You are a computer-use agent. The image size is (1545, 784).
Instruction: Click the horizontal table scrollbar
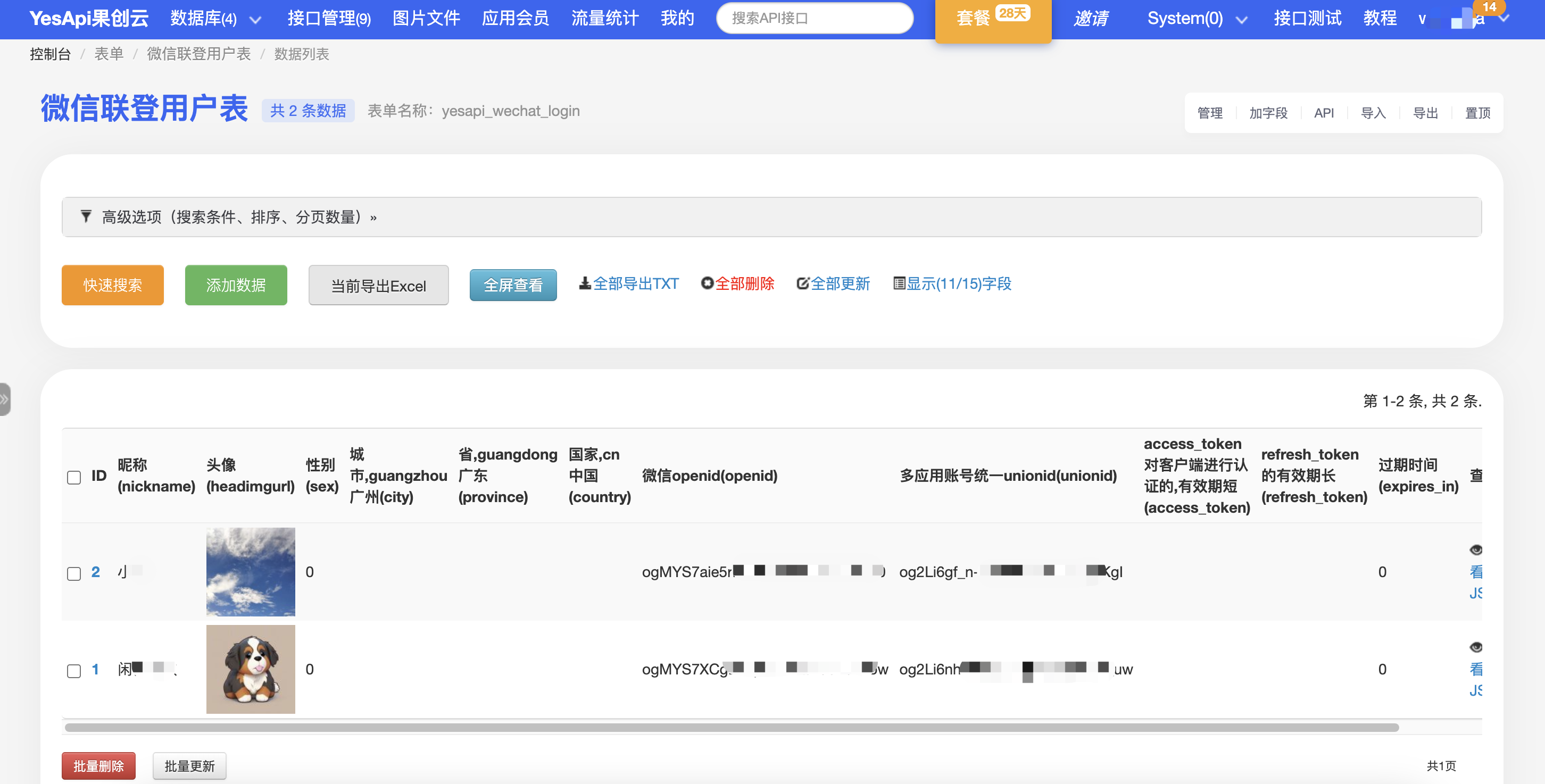click(x=732, y=727)
